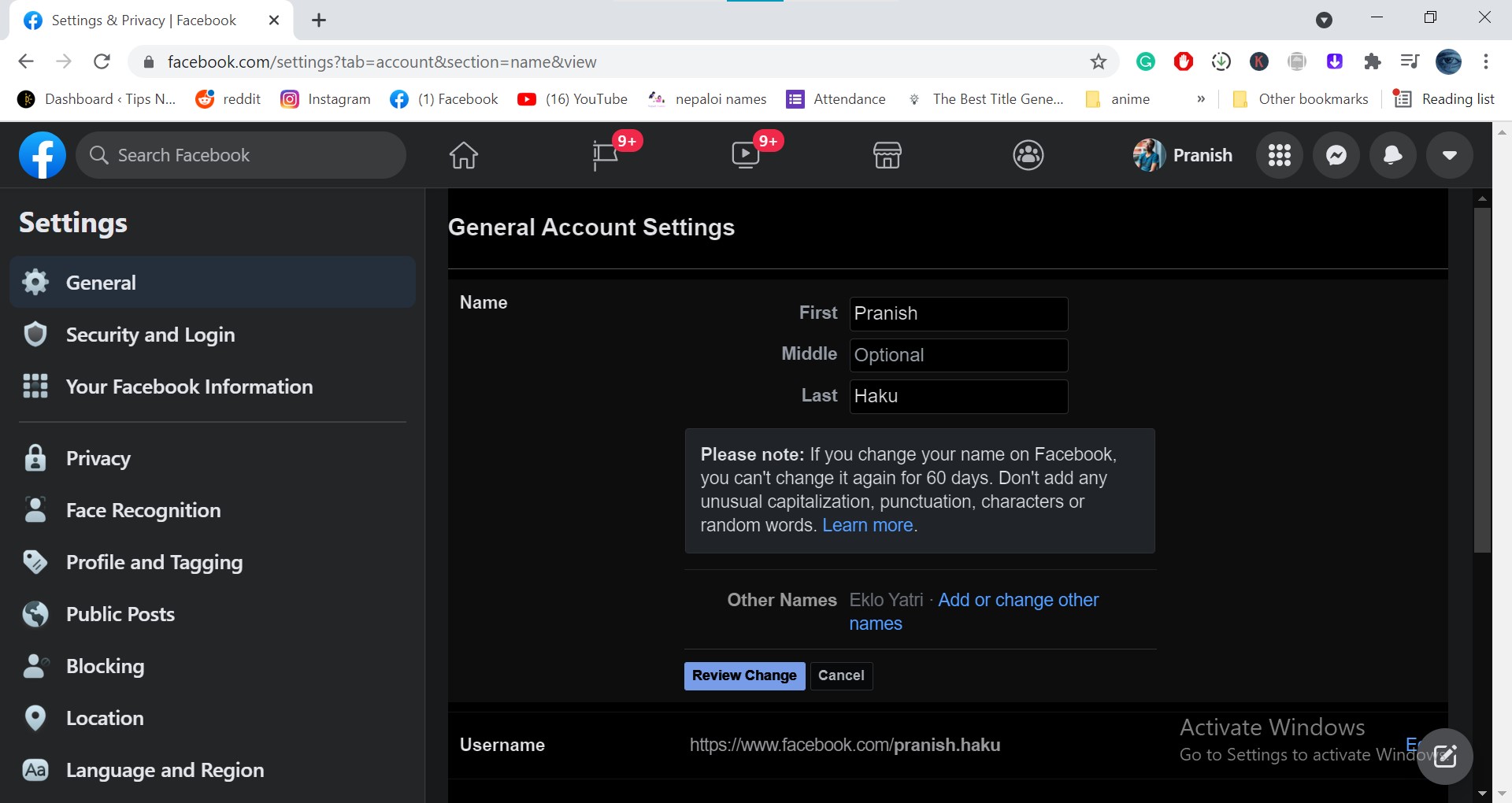Click the Facebook logo icon

[x=43, y=155]
